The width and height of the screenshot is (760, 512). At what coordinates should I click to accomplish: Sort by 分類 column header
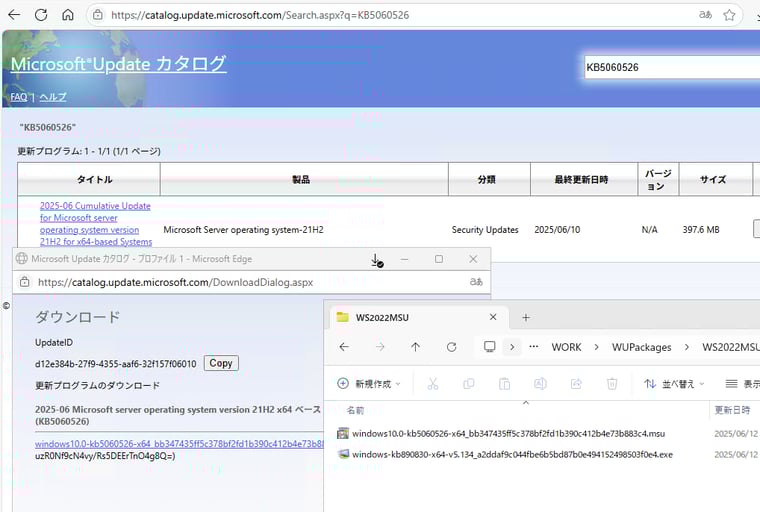point(490,179)
